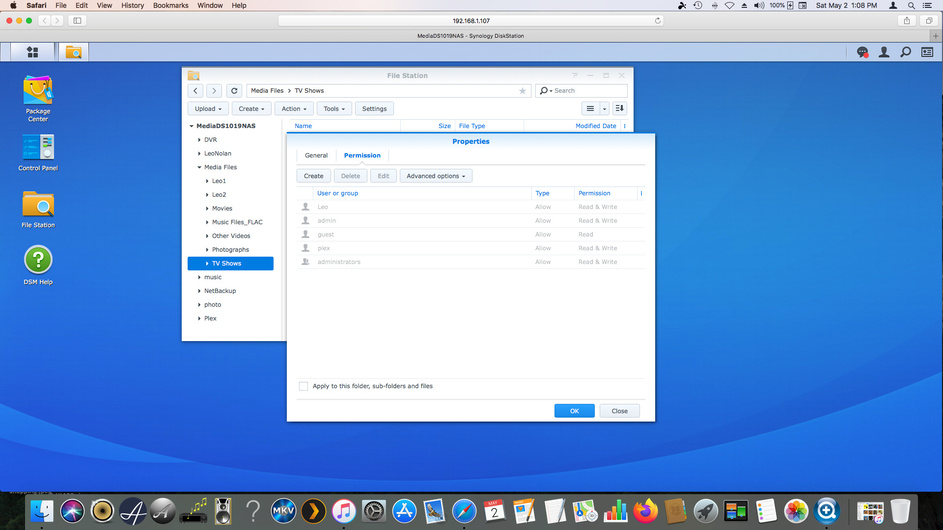943x530 pixels.
Task: Open Safari History menu
Action: point(132,5)
